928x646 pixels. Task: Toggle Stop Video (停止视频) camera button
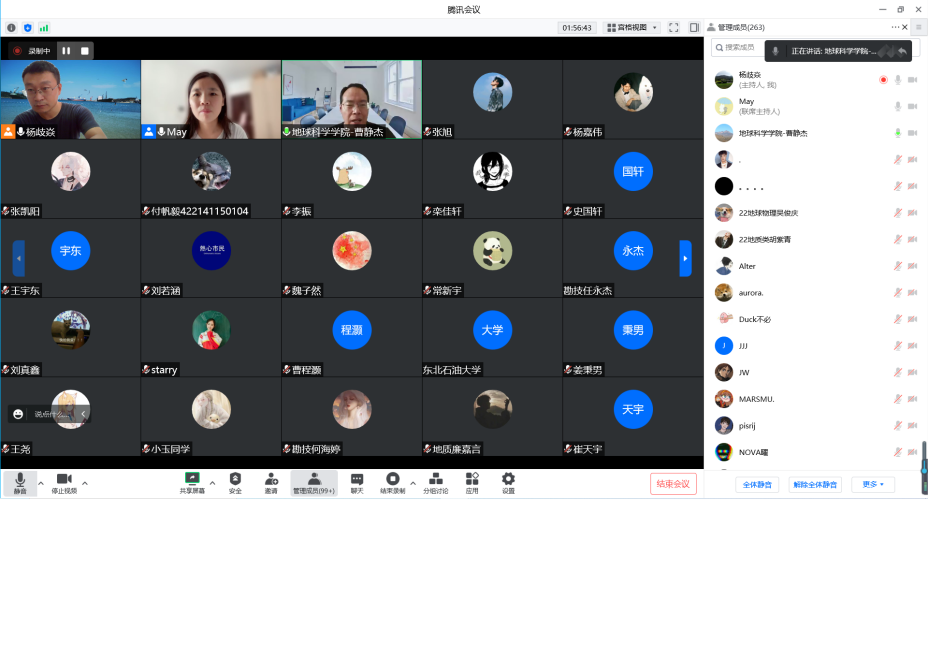(64, 480)
